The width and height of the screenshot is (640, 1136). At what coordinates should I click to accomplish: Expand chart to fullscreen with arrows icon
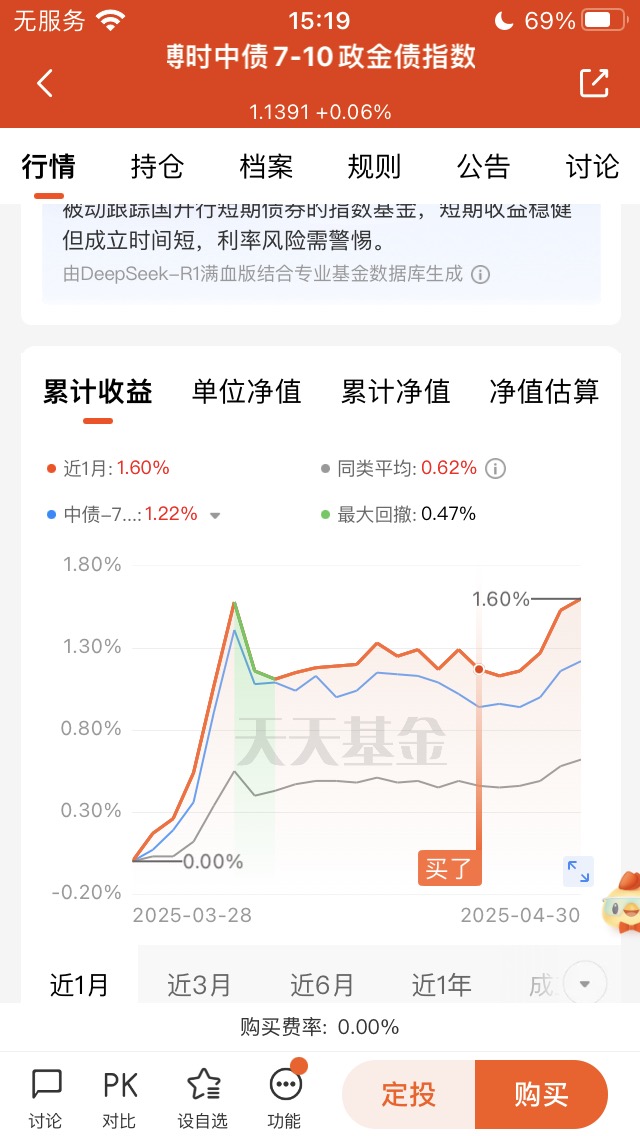click(x=578, y=871)
